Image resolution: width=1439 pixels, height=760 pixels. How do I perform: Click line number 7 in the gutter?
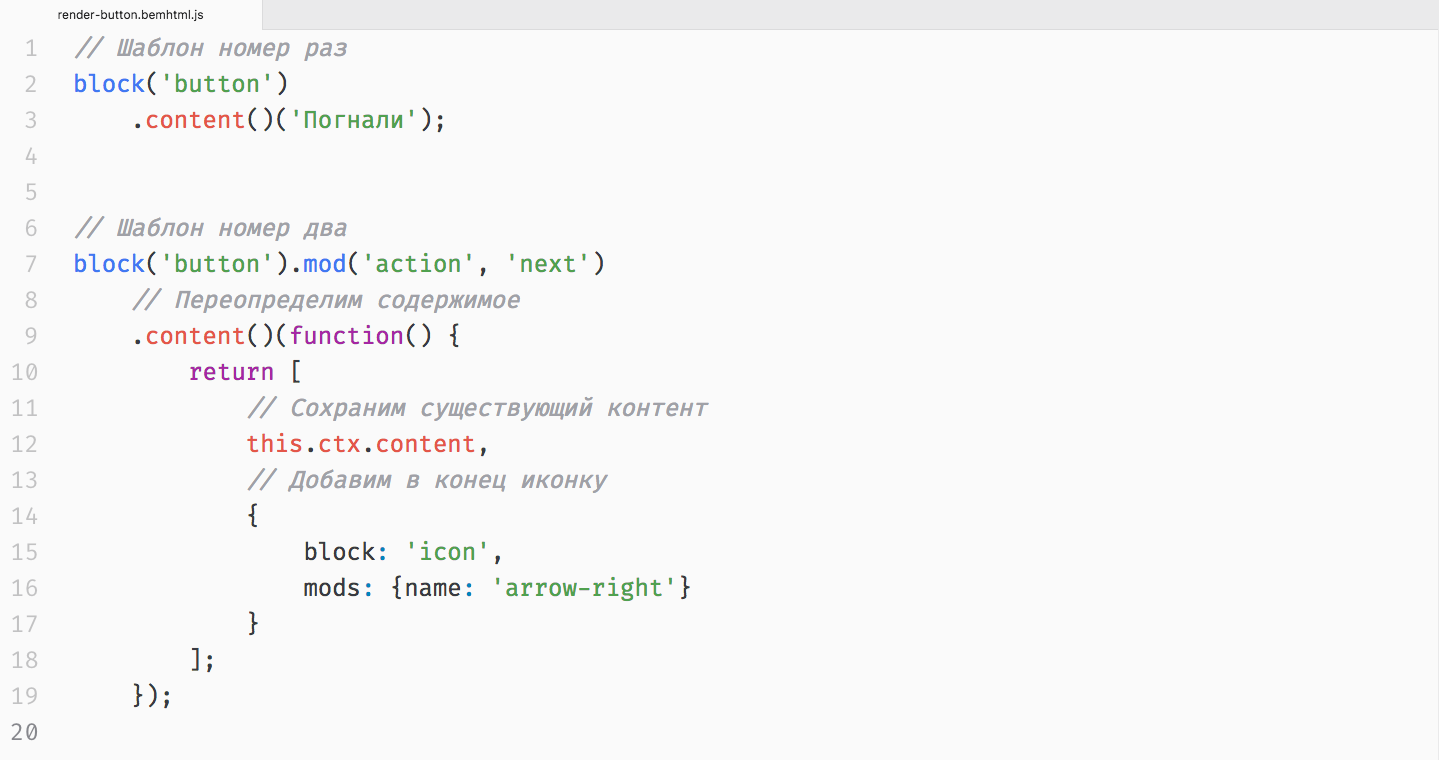click(29, 264)
